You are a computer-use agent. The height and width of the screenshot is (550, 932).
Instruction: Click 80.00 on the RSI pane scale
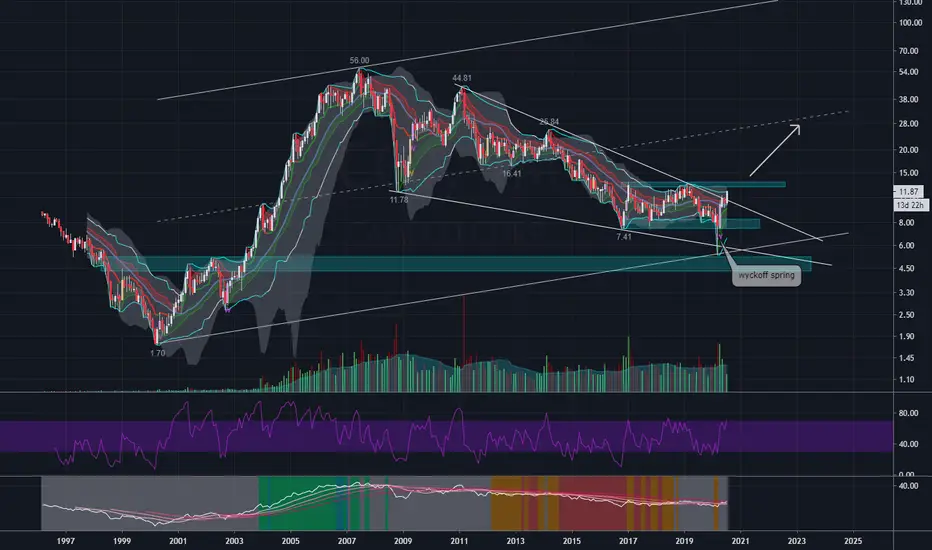pyautogui.click(x=909, y=413)
